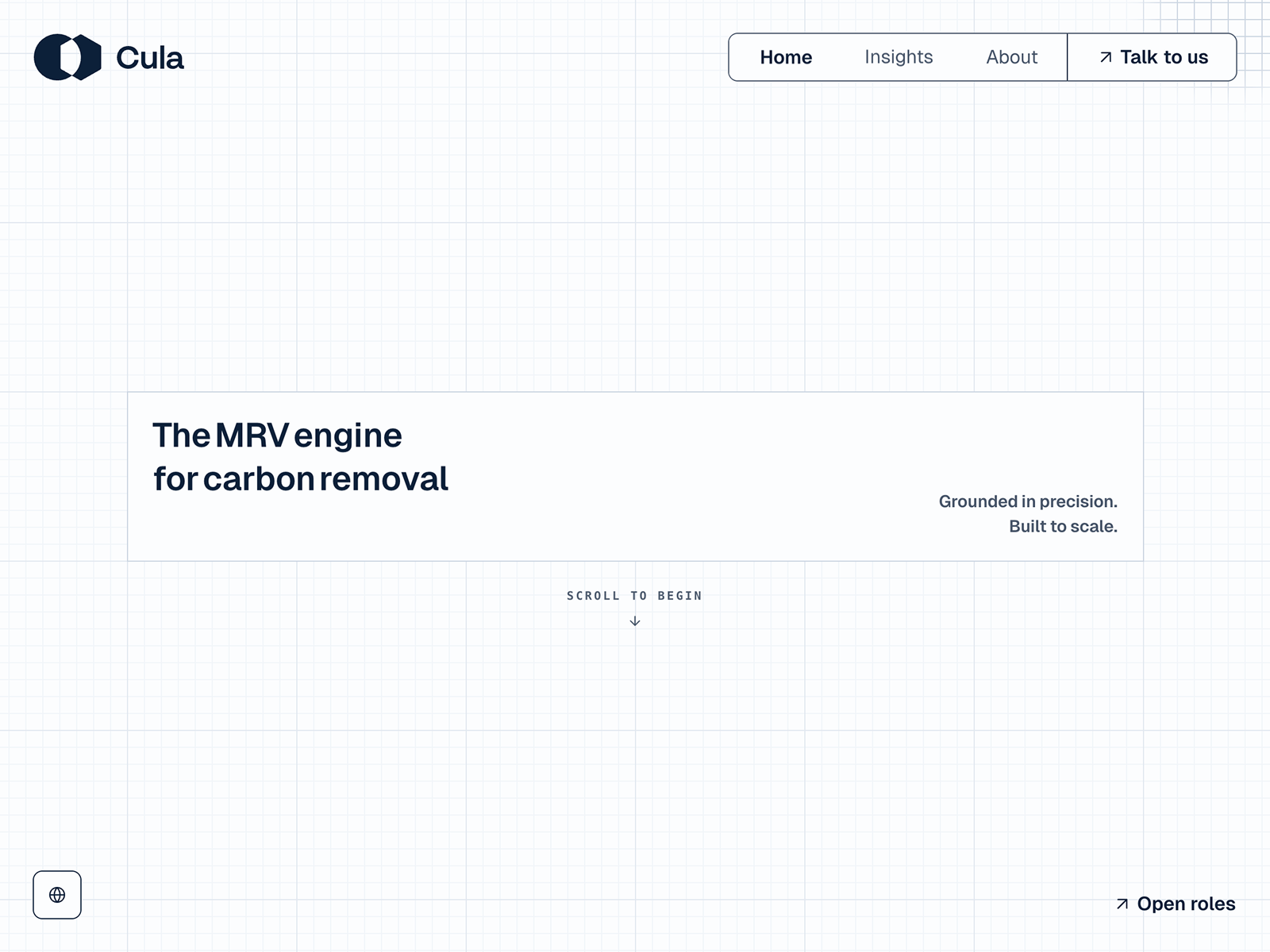Click the Talk to us button
The height and width of the screenshot is (952, 1270).
click(x=1153, y=57)
